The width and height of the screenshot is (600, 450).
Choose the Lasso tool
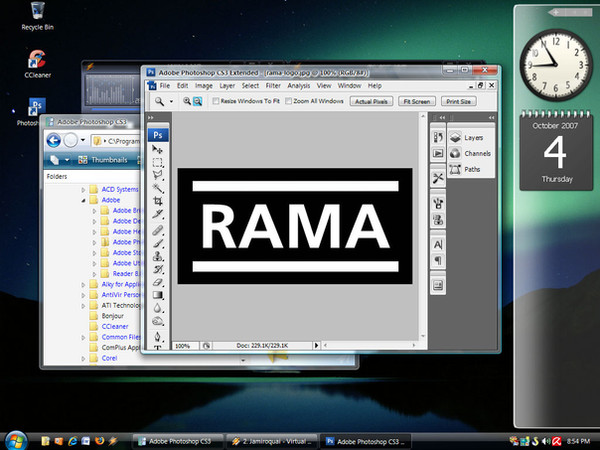(158, 175)
